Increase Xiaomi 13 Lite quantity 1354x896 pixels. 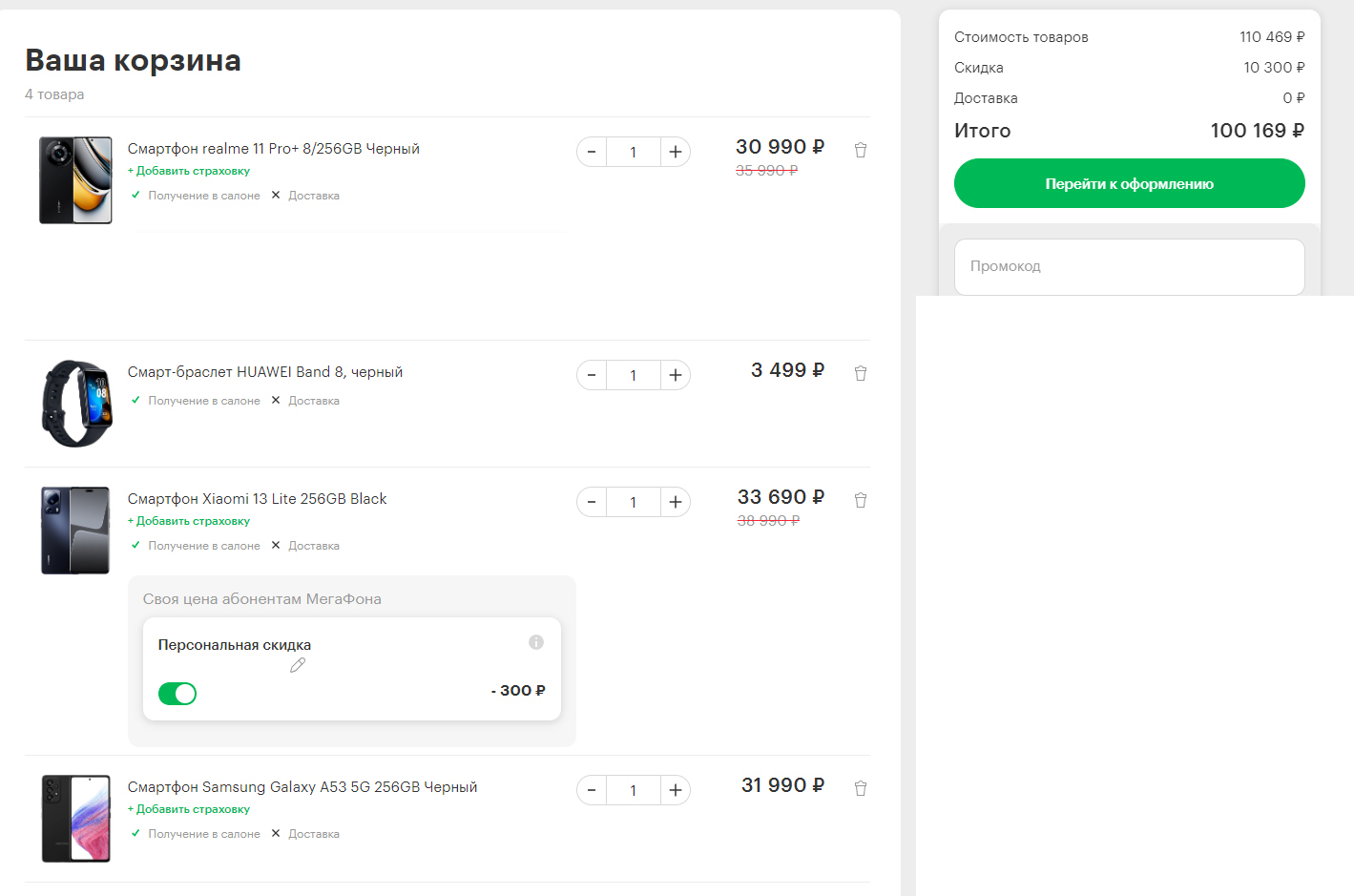pos(676,502)
